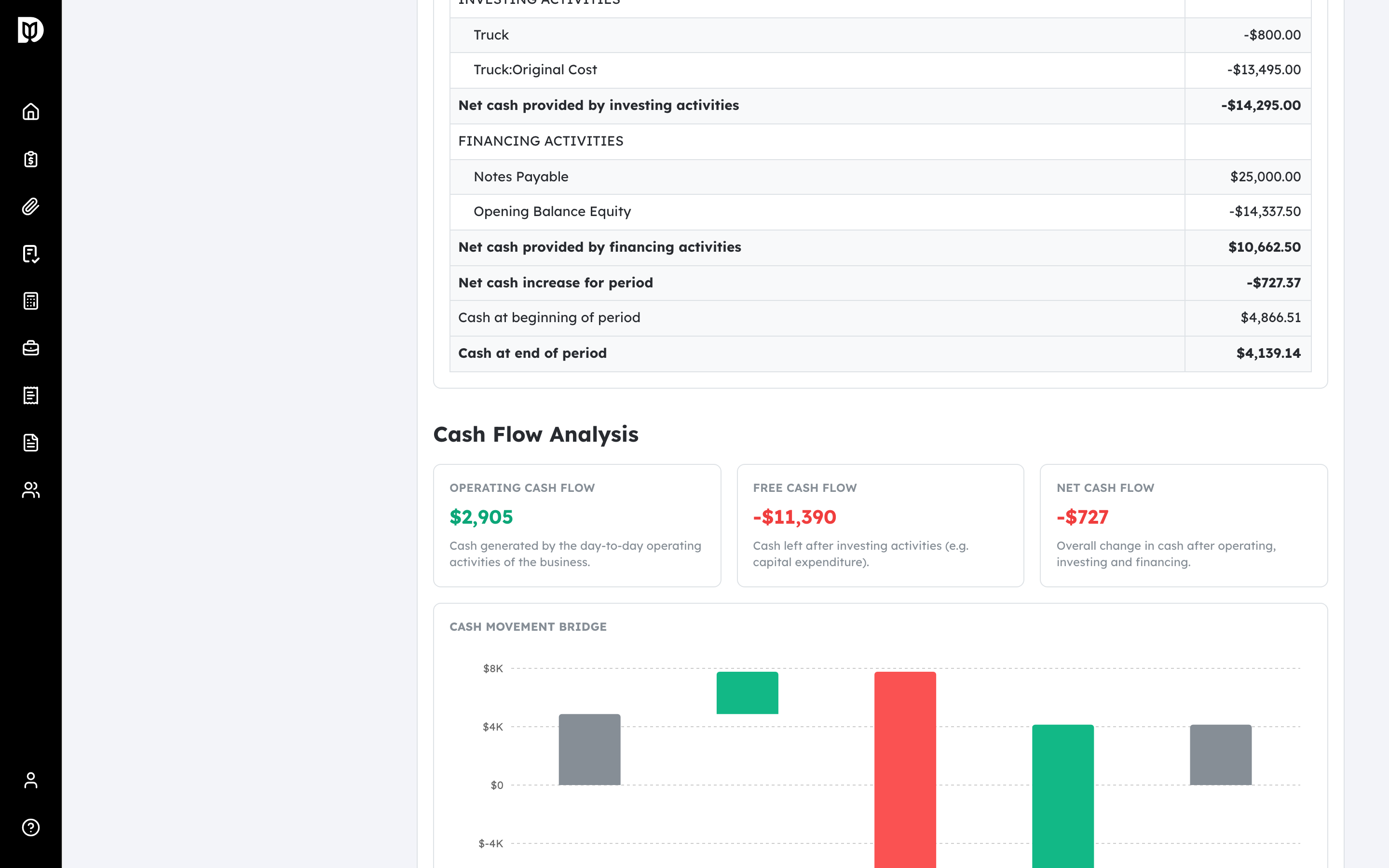Click 'Net cash provided by financing activities'
The height and width of the screenshot is (868, 1389).
click(x=600, y=247)
